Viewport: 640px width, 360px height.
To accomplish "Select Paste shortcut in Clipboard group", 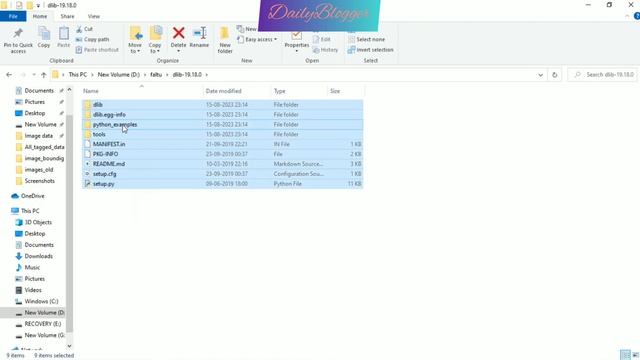I will click(x=97, y=50).
